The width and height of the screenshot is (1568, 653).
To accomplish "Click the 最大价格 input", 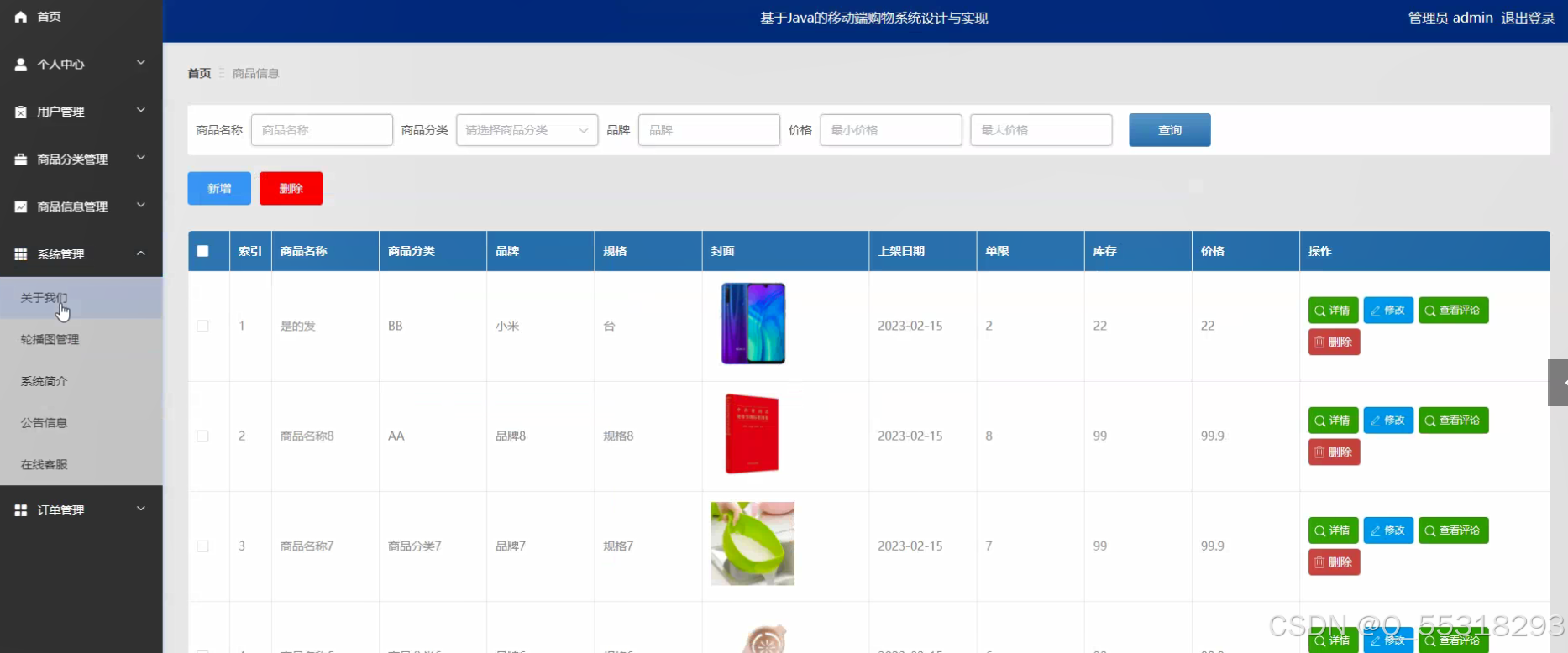I will pyautogui.click(x=1041, y=130).
